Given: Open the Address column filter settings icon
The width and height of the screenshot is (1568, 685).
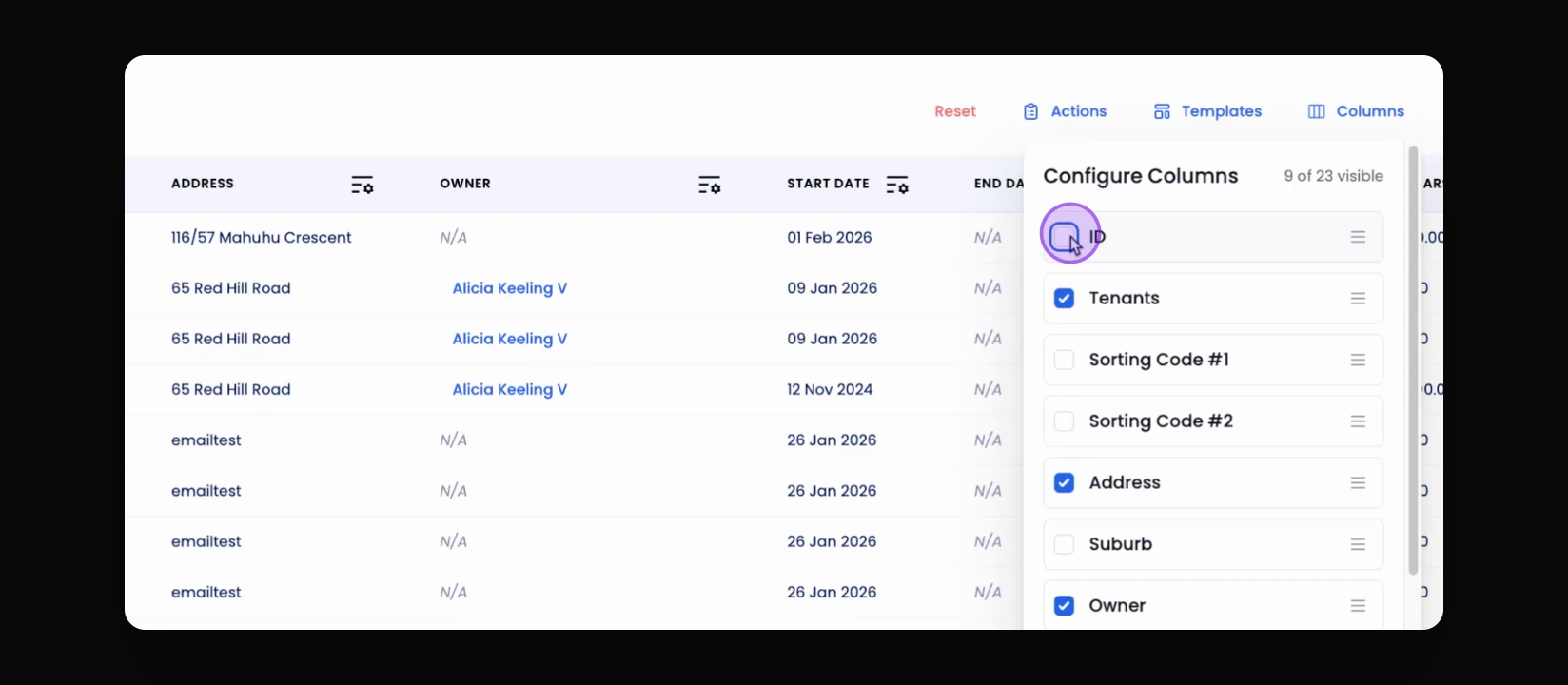Looking at the screenshot, I should [362, 185].
